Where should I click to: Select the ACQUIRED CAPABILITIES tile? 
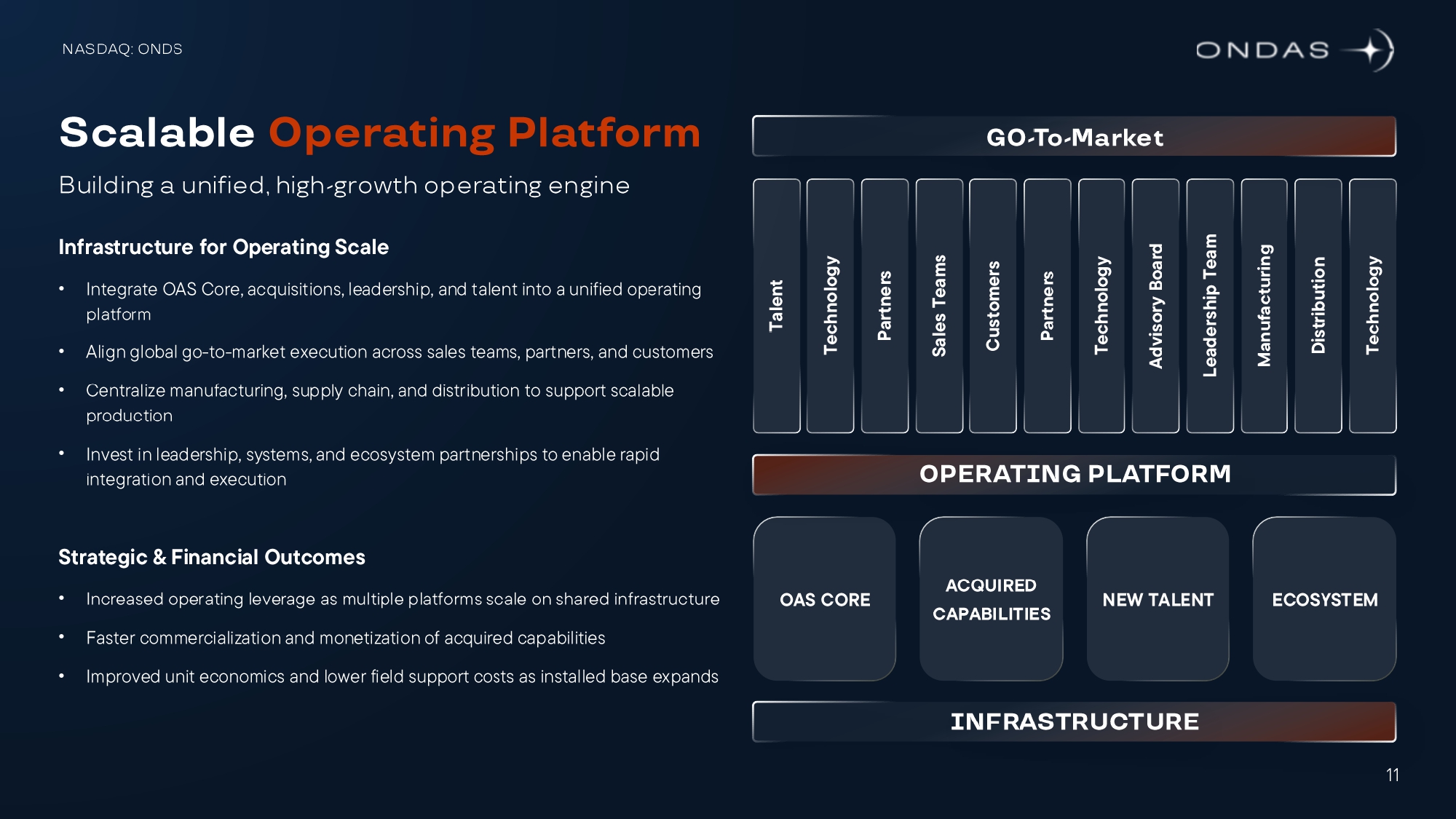click(991, 599)
